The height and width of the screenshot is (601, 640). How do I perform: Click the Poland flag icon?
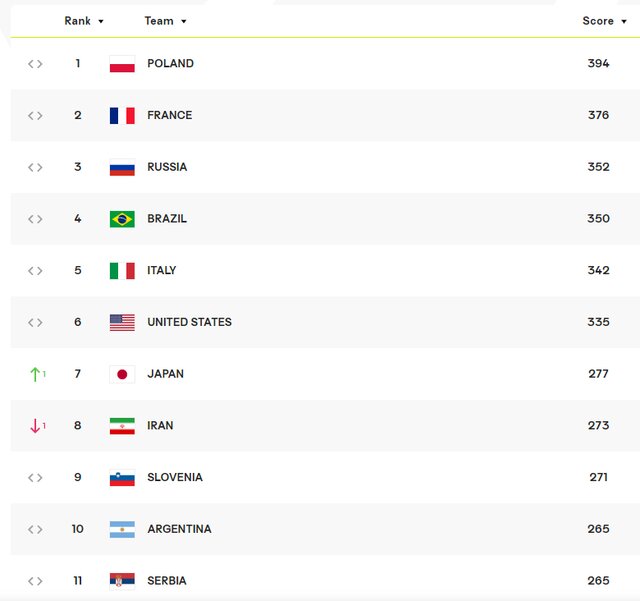pyautogui.click(x=122, y=64)
